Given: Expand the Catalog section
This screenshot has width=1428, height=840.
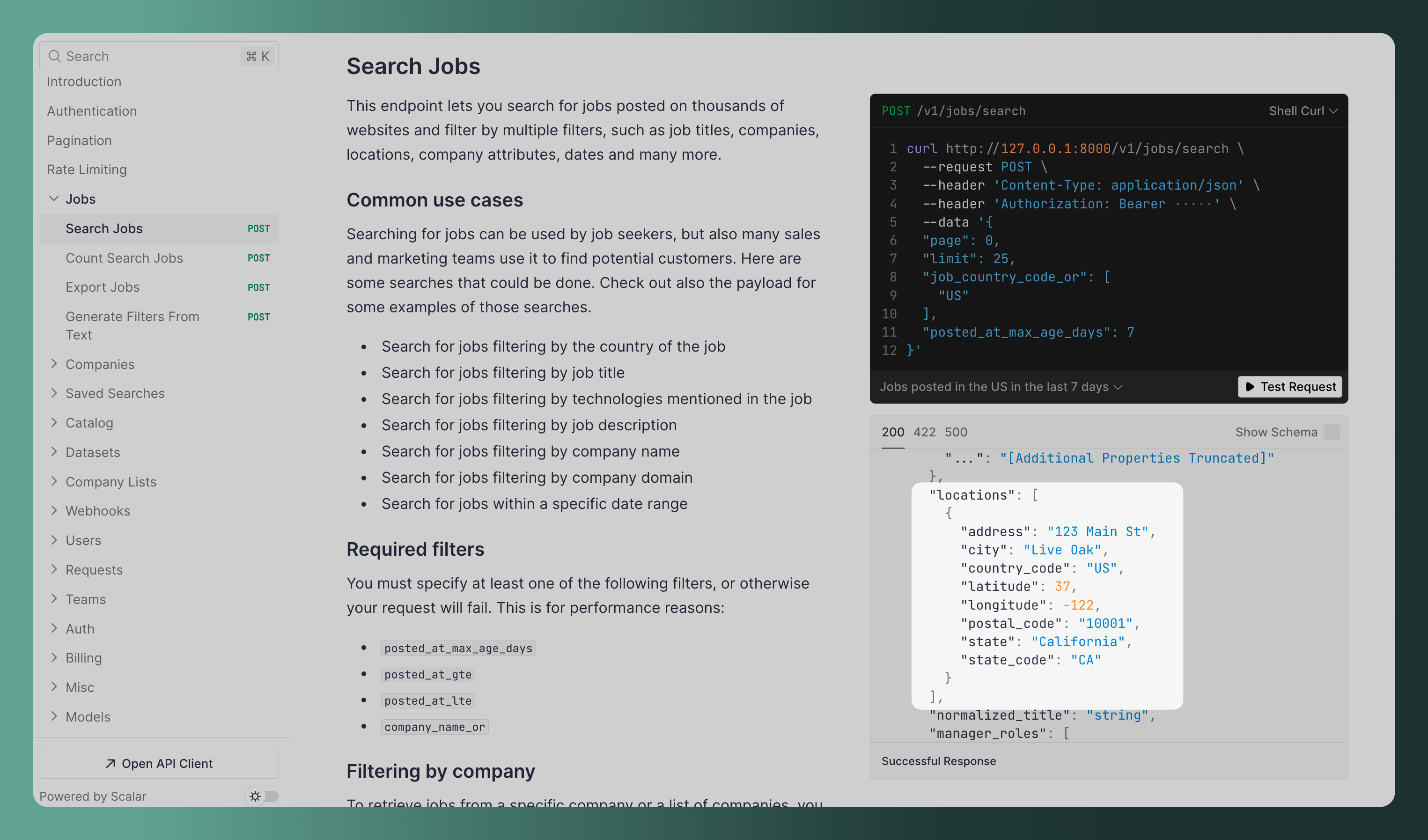Looking at the screenshot, I should (54, 422).
